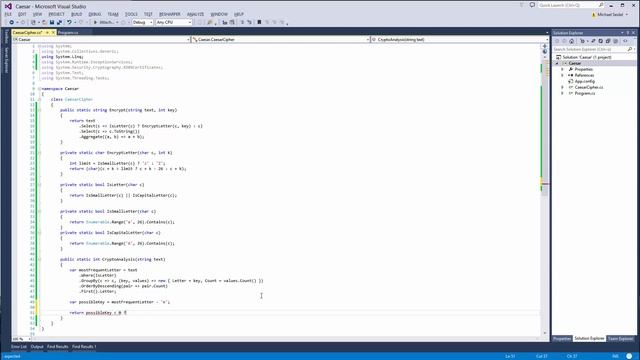The image size is (640, 360).
Task: Open the VIEW menu
Action: pyautogui.click(x=37, y=14)
